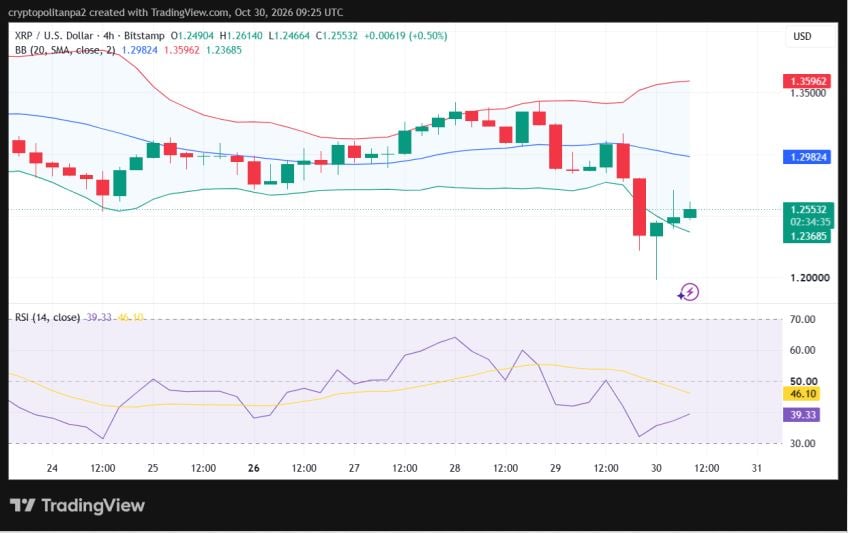Click the purple 39.33 RSI value label

(x=802, y=415)
